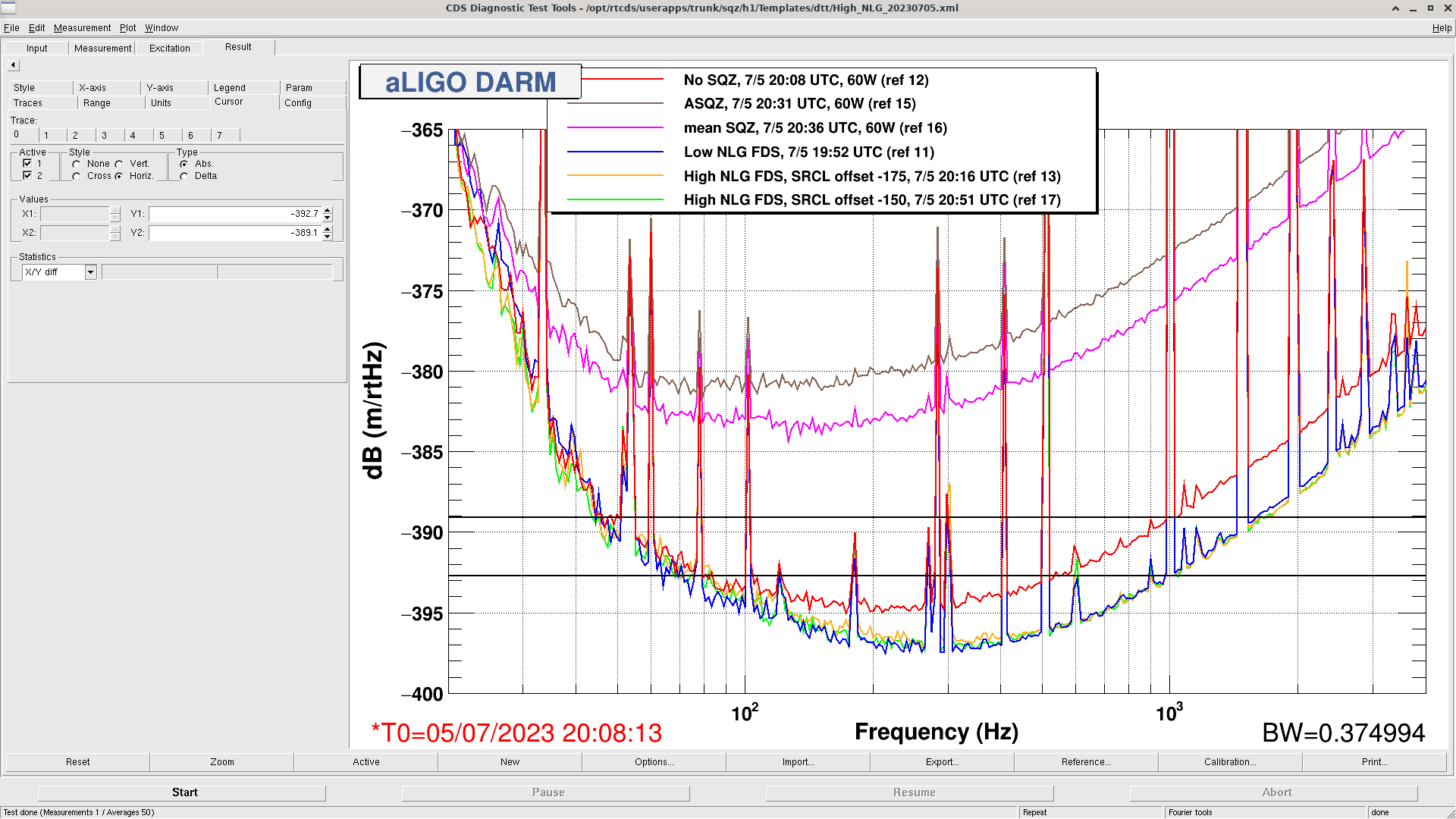Open the Statistics X/Y diff dropdown
The image size is (1456, 819).
tap(90, 272)
